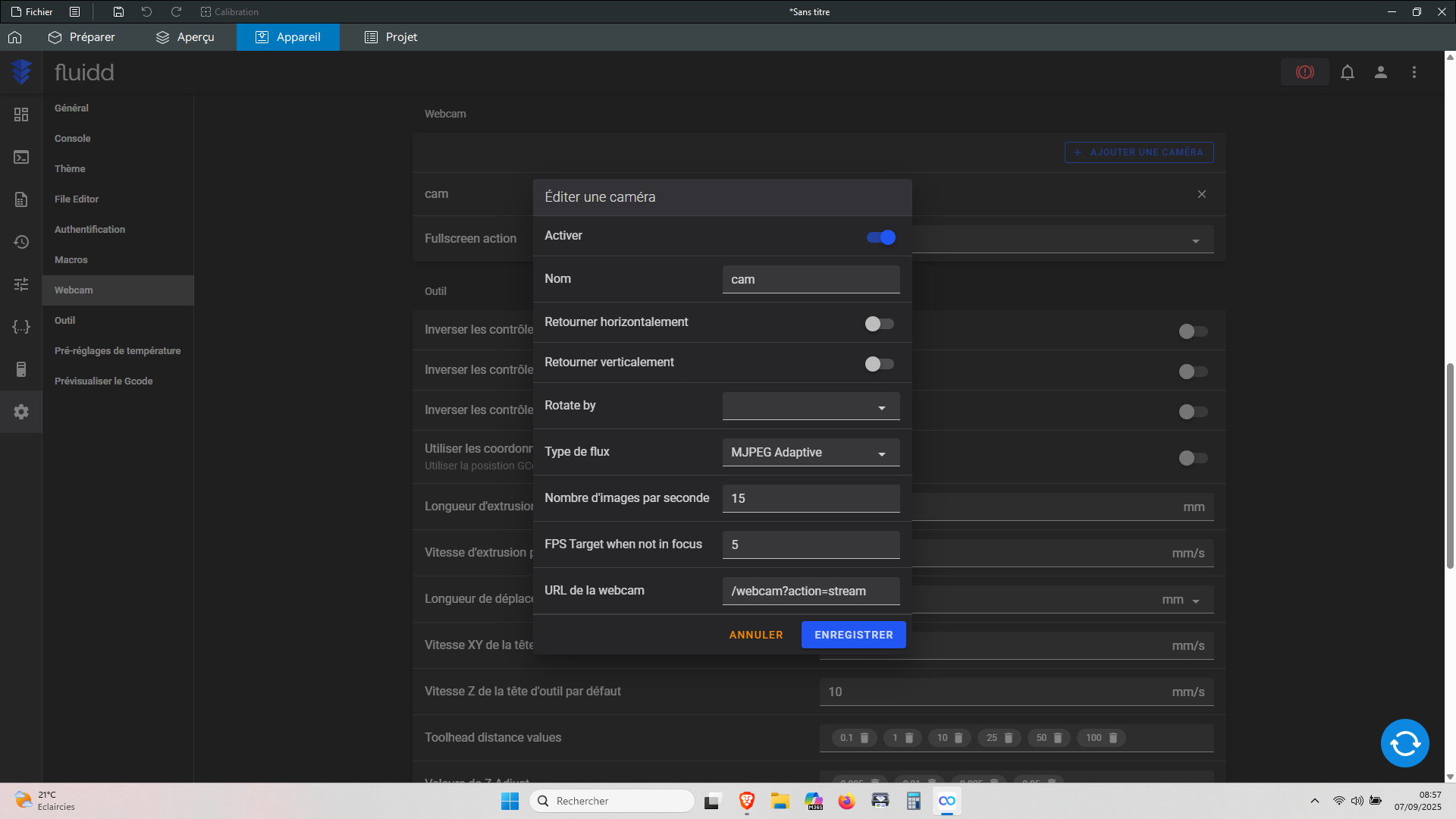Click Annuler to cancel editing
The width and height of the screenshot is (1456, 819).
pyautogui.click(x=755, y=635)
